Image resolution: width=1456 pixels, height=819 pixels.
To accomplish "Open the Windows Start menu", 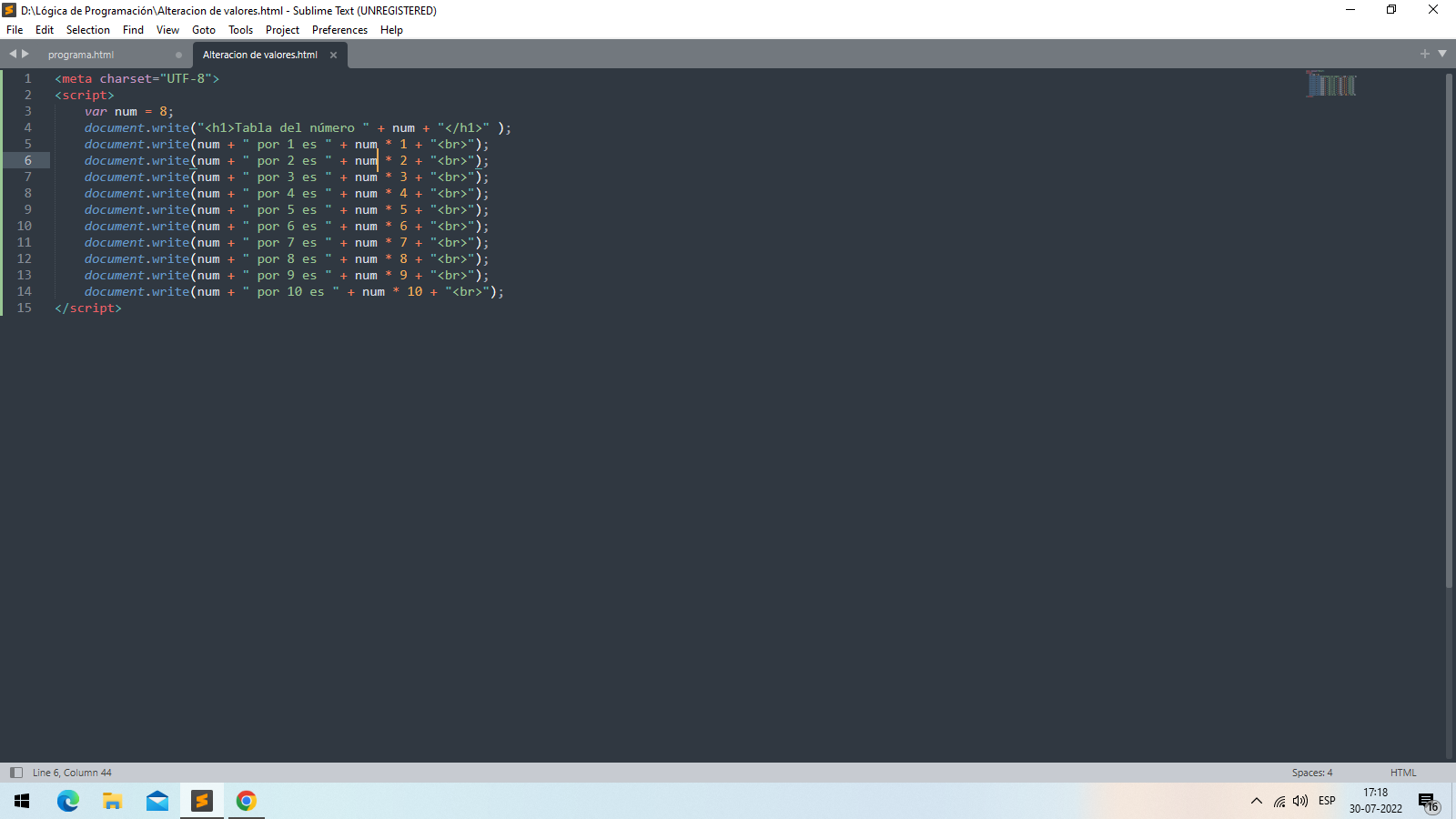I will pos(22,801).
